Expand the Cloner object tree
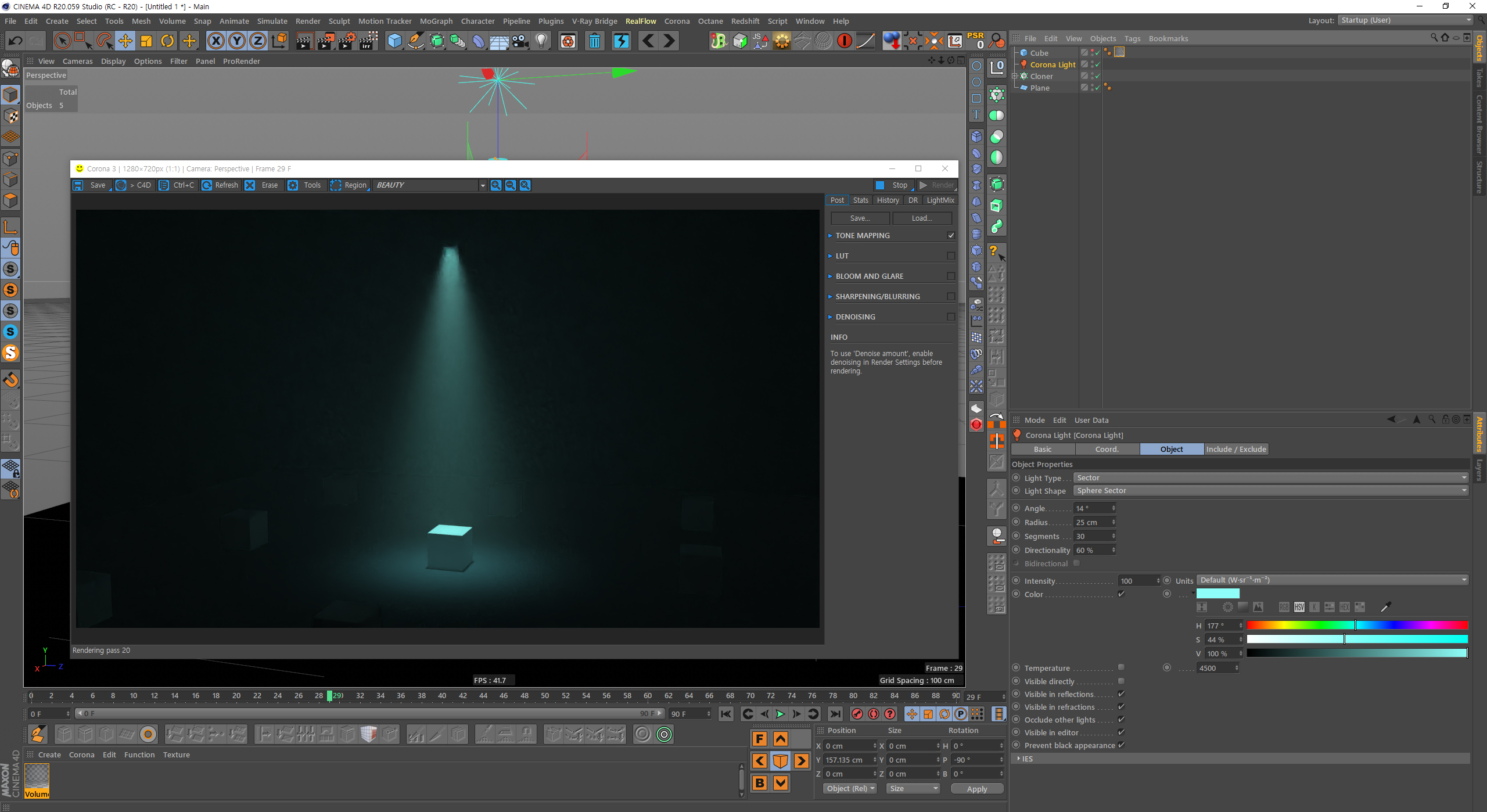Image resolution: width=1487 pixels, height=812 pixels. tap(1015, 76)
